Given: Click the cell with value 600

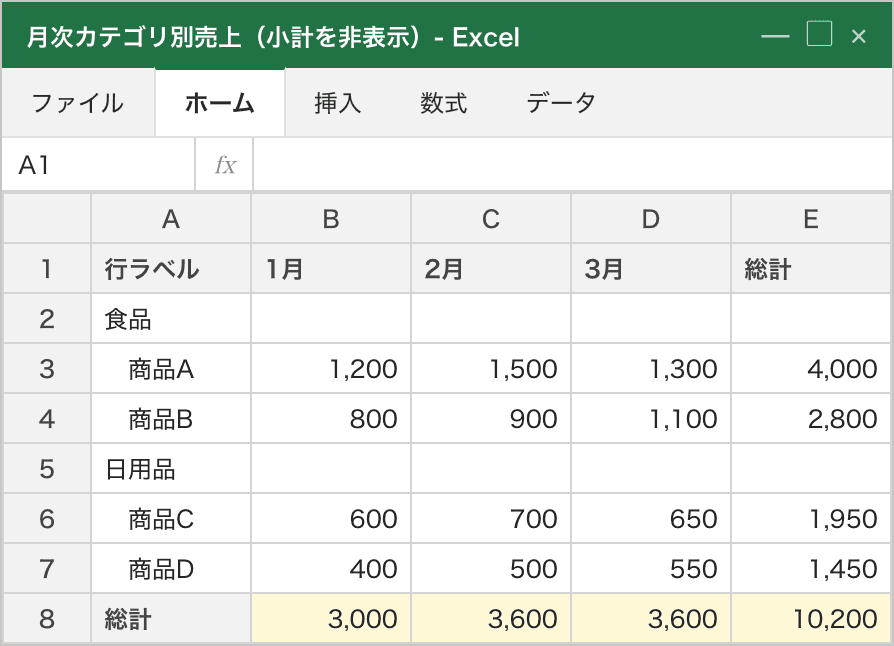Looking at the screenshot, I should click(x=331, y=519).
